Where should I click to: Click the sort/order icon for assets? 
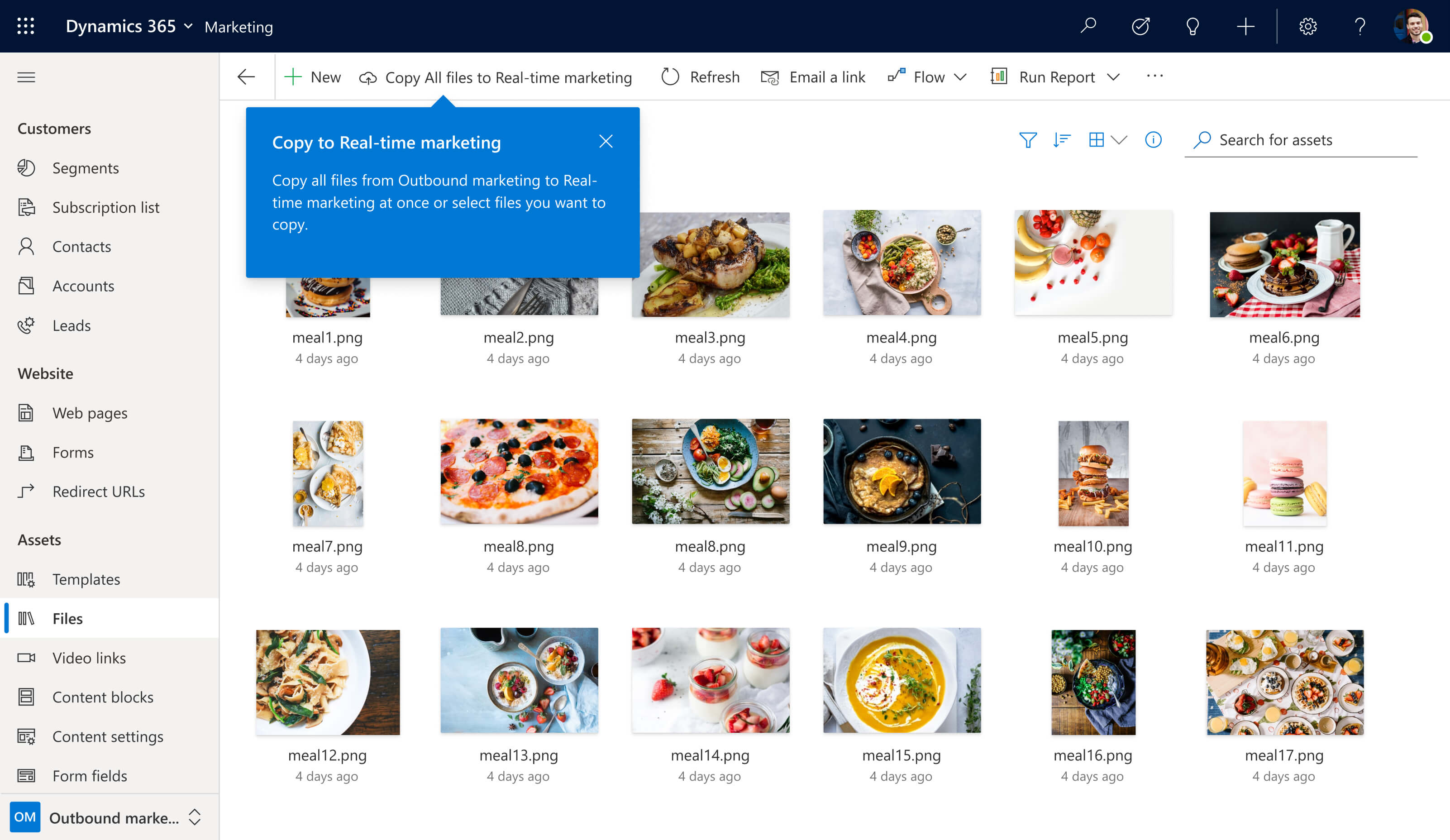coord(1062,139)
